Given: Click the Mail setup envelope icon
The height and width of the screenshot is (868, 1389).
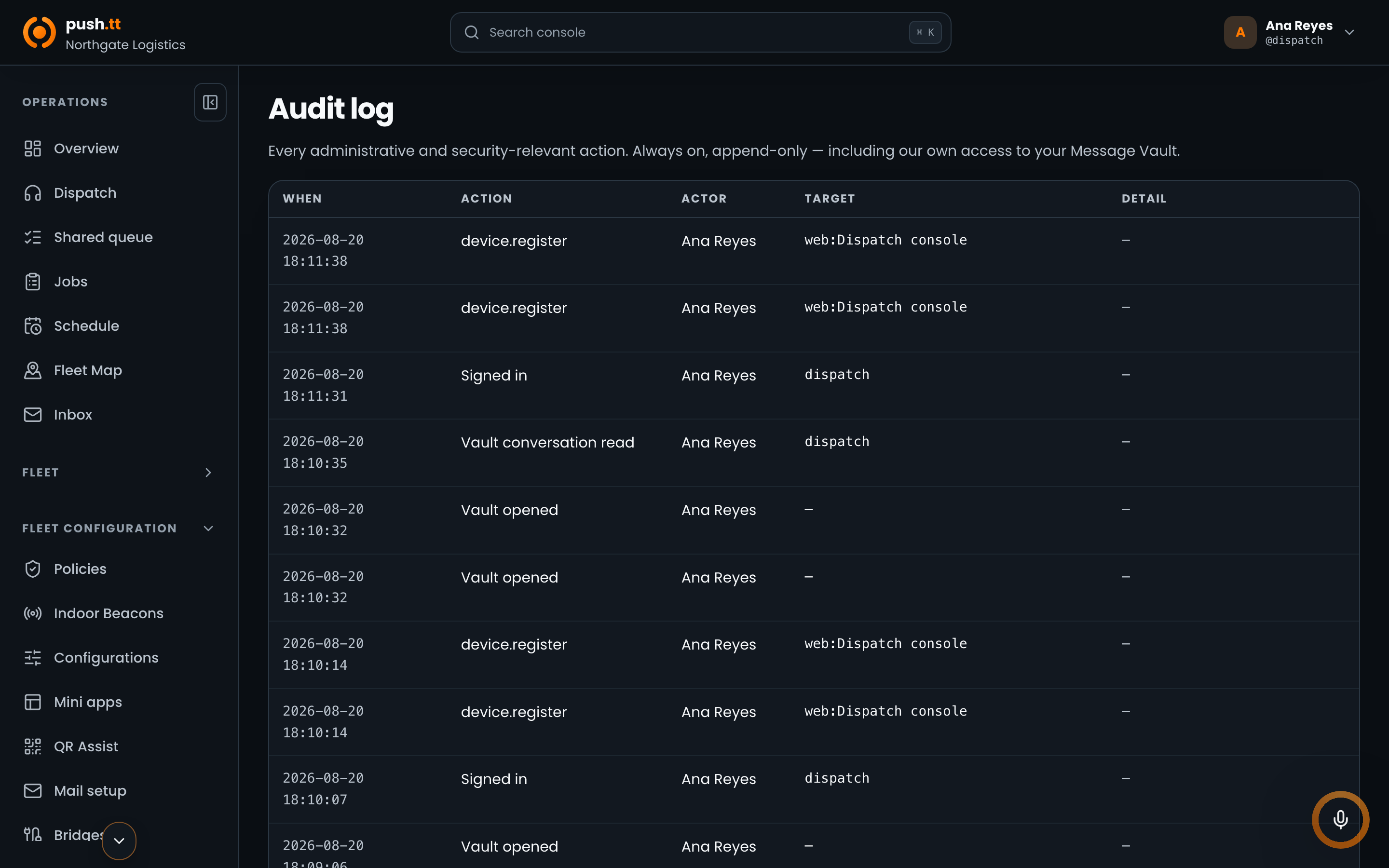Looking at the screenshot, I should 33,790.
